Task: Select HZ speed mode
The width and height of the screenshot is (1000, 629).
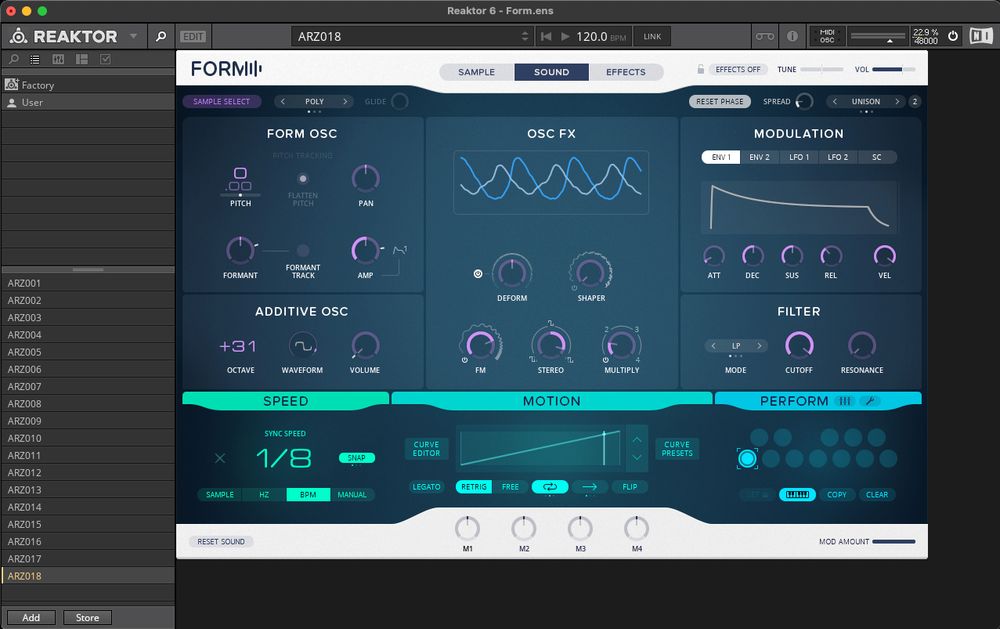Action: (x=264, y=494)
